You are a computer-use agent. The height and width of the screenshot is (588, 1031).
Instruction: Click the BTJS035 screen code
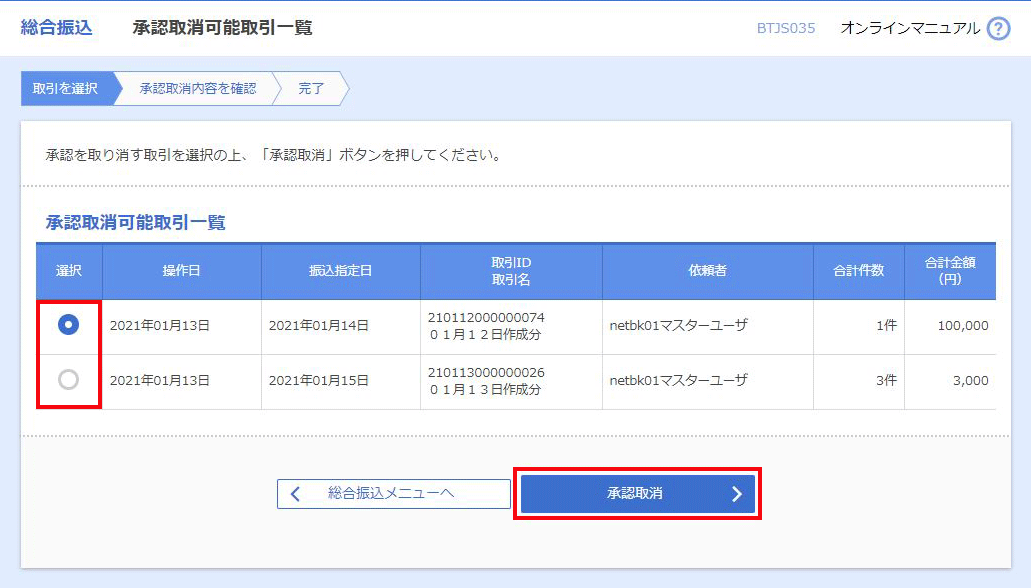click(x=785, y=28)
